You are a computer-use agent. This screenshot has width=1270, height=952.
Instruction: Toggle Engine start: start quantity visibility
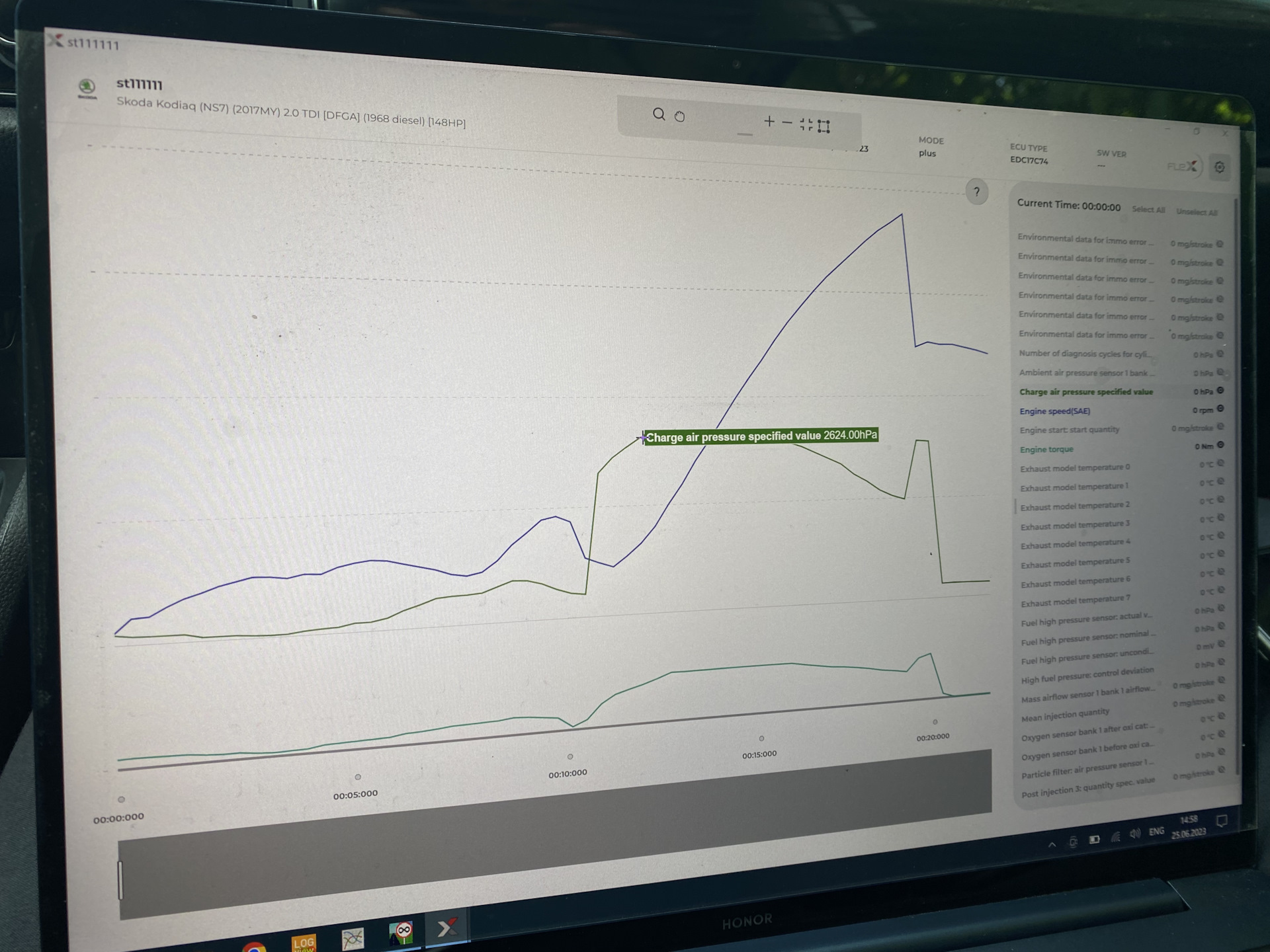[x=1220, y=427]
